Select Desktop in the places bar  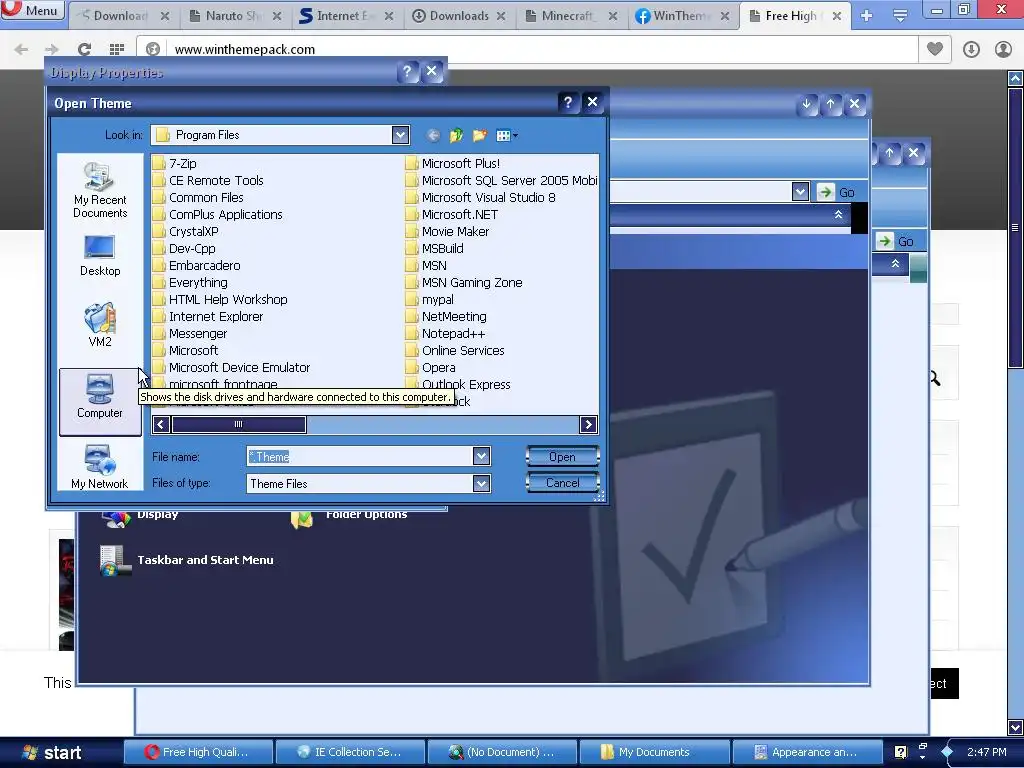tap(100, 256)
